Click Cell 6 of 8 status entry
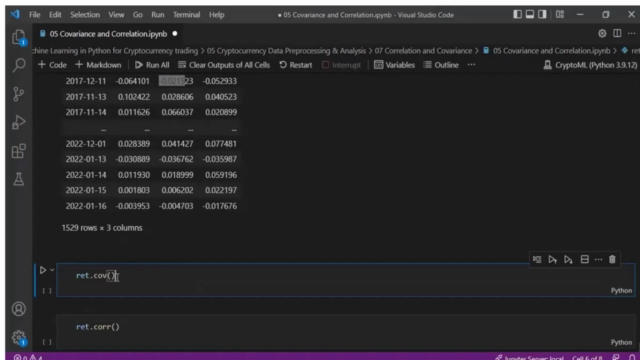Image resolution: width=640 pixels, height=360 pixels. (x=587, y=358)
